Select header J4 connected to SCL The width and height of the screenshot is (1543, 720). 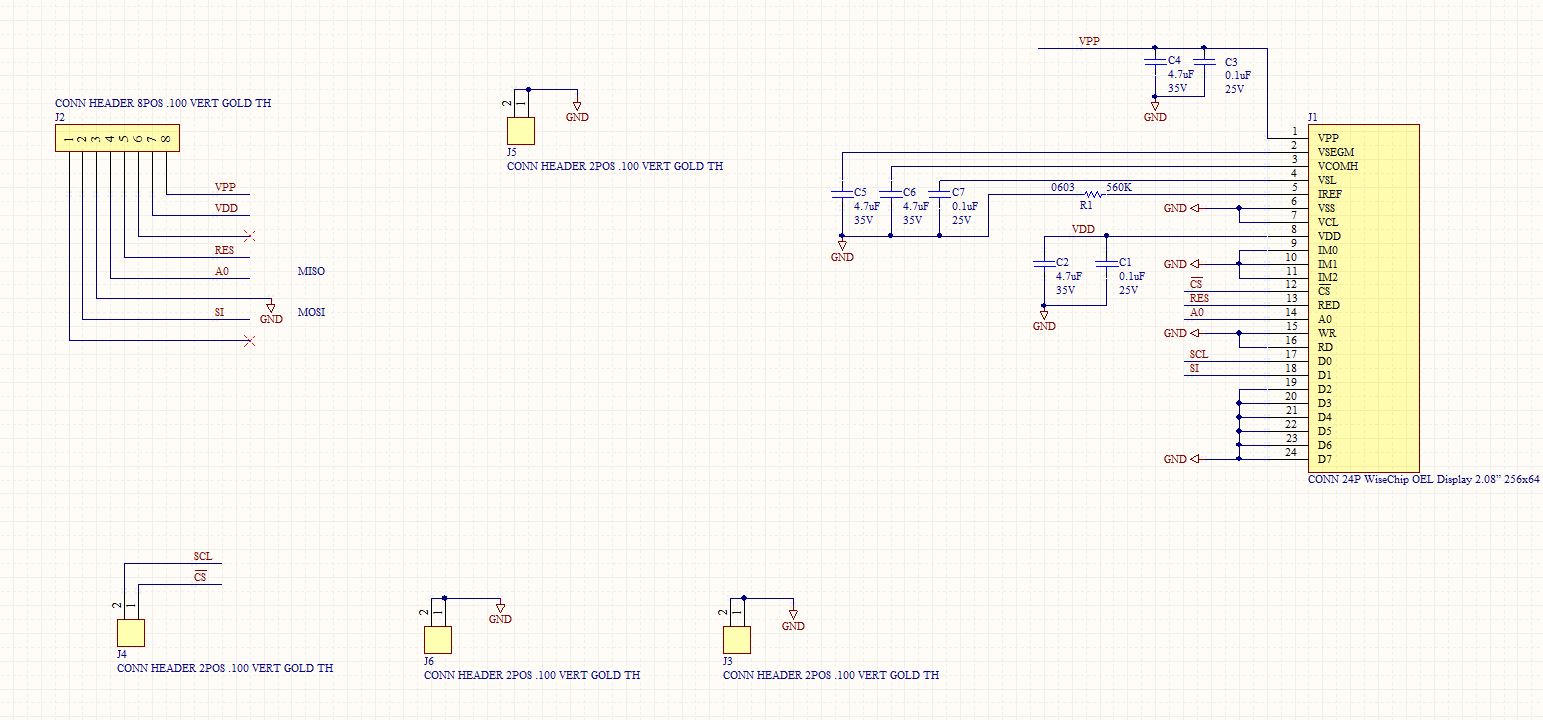131,632
